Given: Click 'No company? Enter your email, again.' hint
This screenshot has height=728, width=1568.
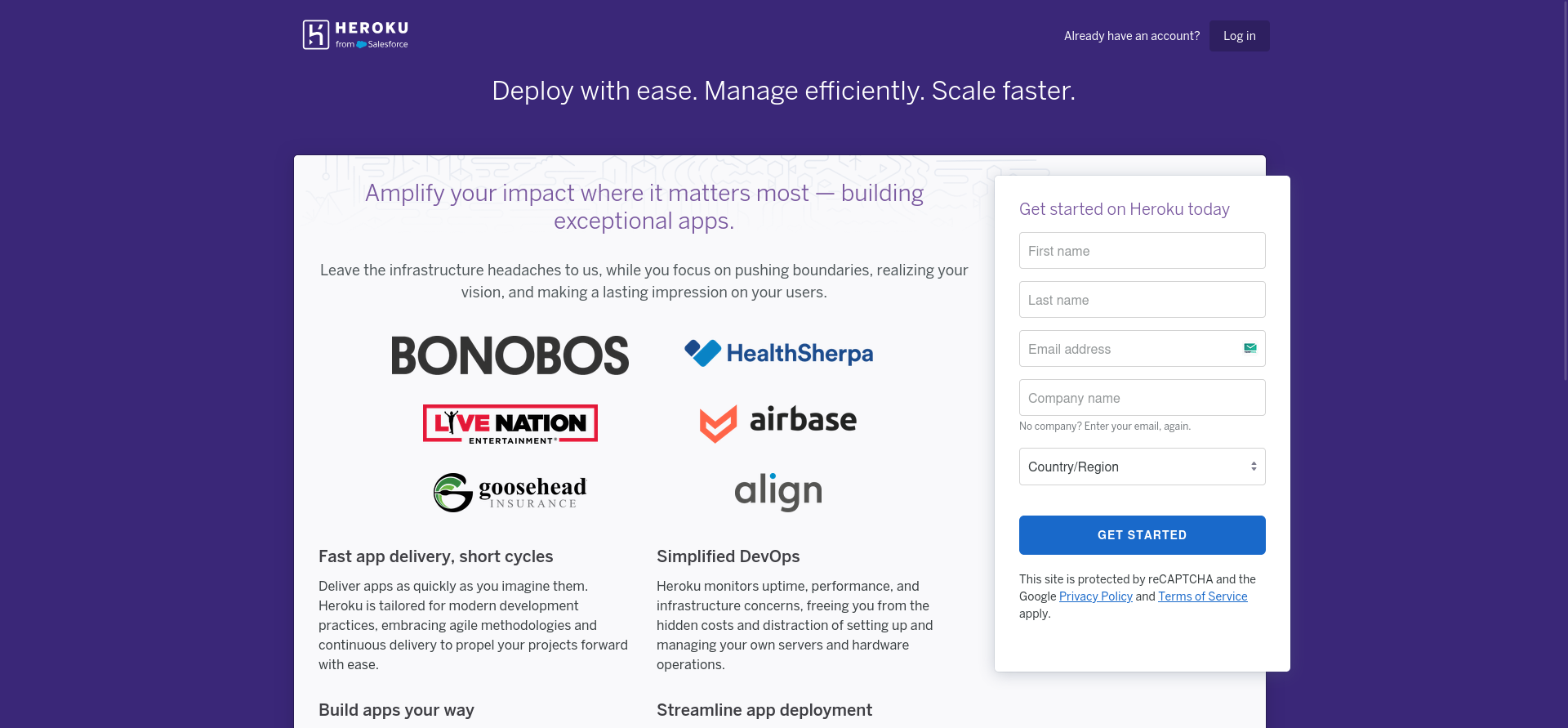Looking at the screenshot, I should 1104,427.
